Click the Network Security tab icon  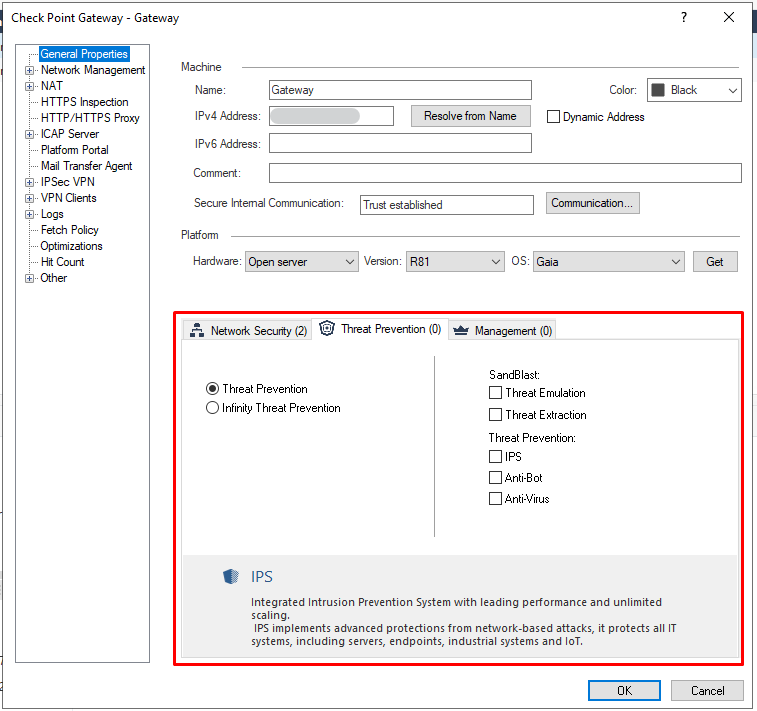tap(197, 331)
